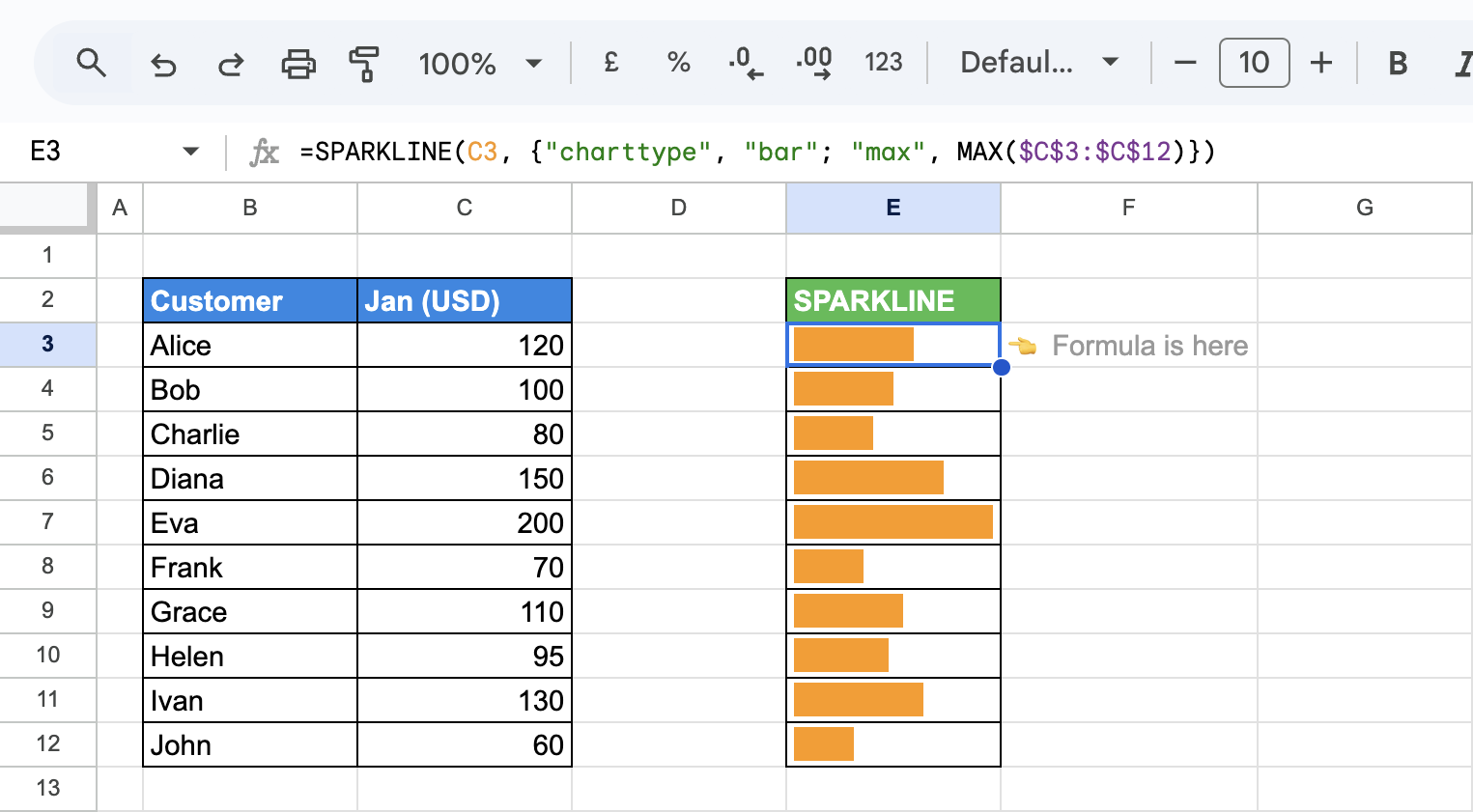Select row 13 header

[47, 789]
